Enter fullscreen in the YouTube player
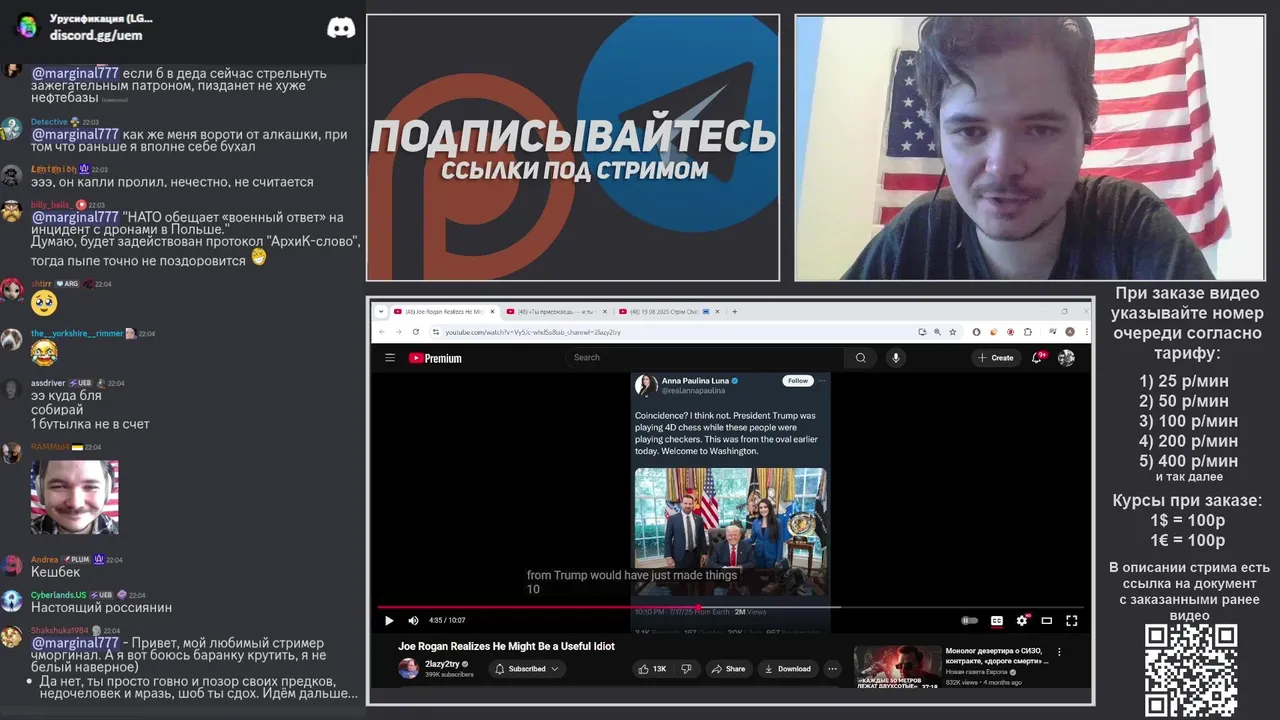The width and height of the screenshot is (1280, 720). [x=1072, y=620]
